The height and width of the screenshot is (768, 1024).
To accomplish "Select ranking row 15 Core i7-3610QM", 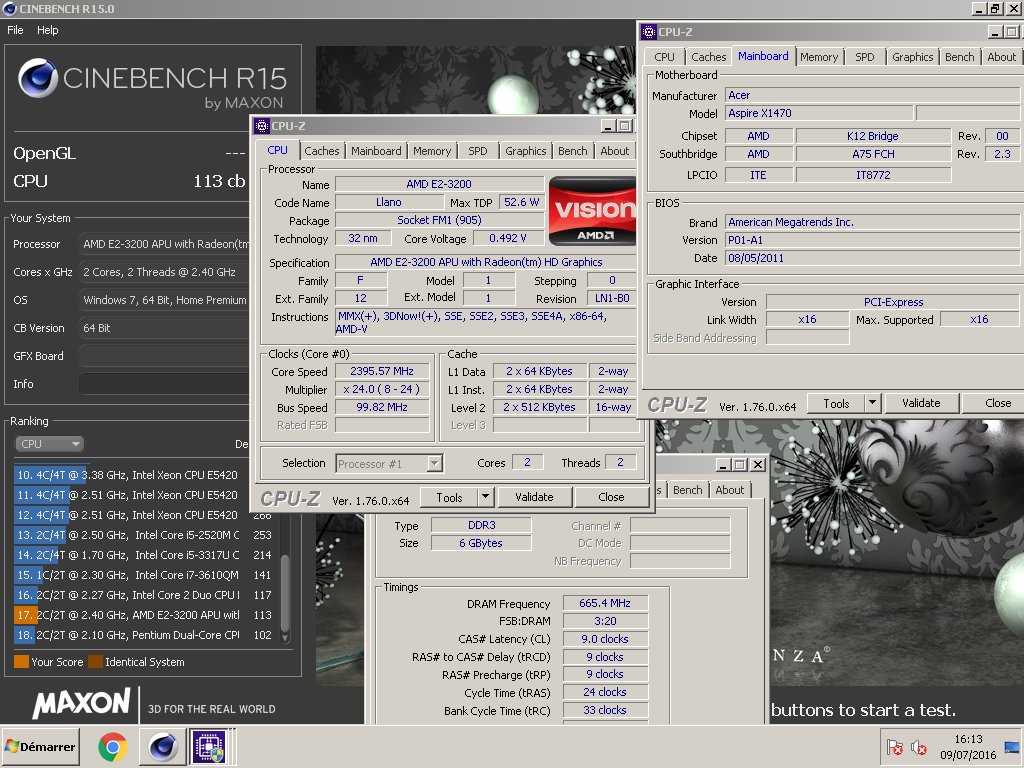I will click(144, 575).
